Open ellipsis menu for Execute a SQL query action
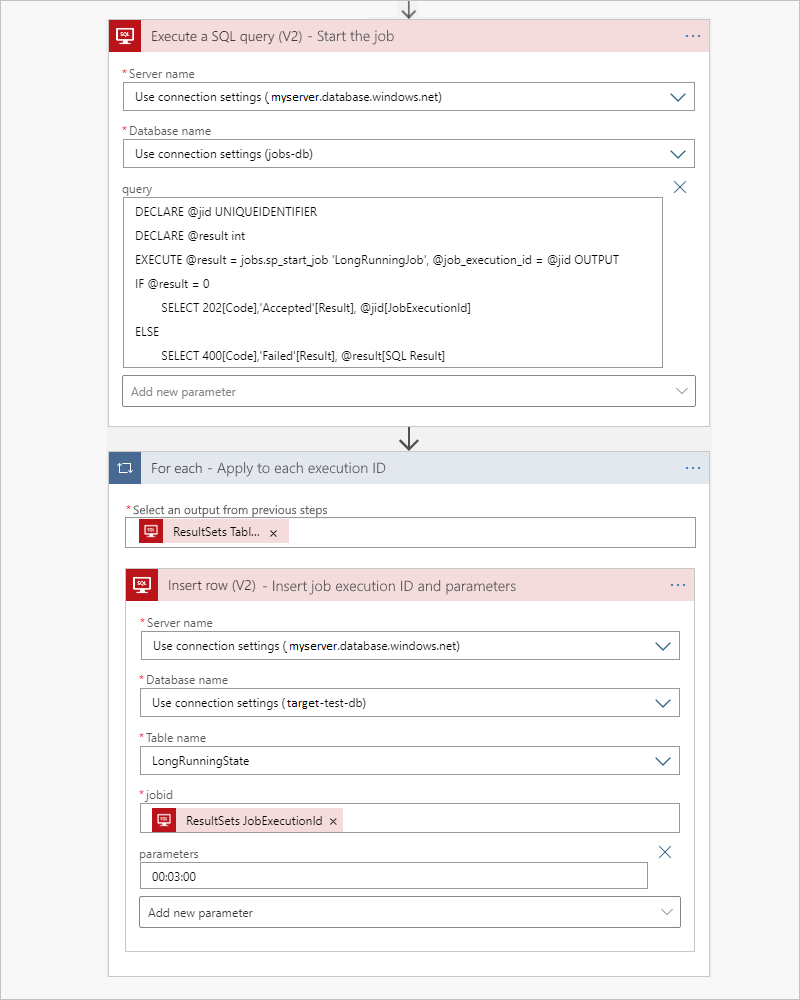Screen dimensions: 800x1000 [693, 36]
